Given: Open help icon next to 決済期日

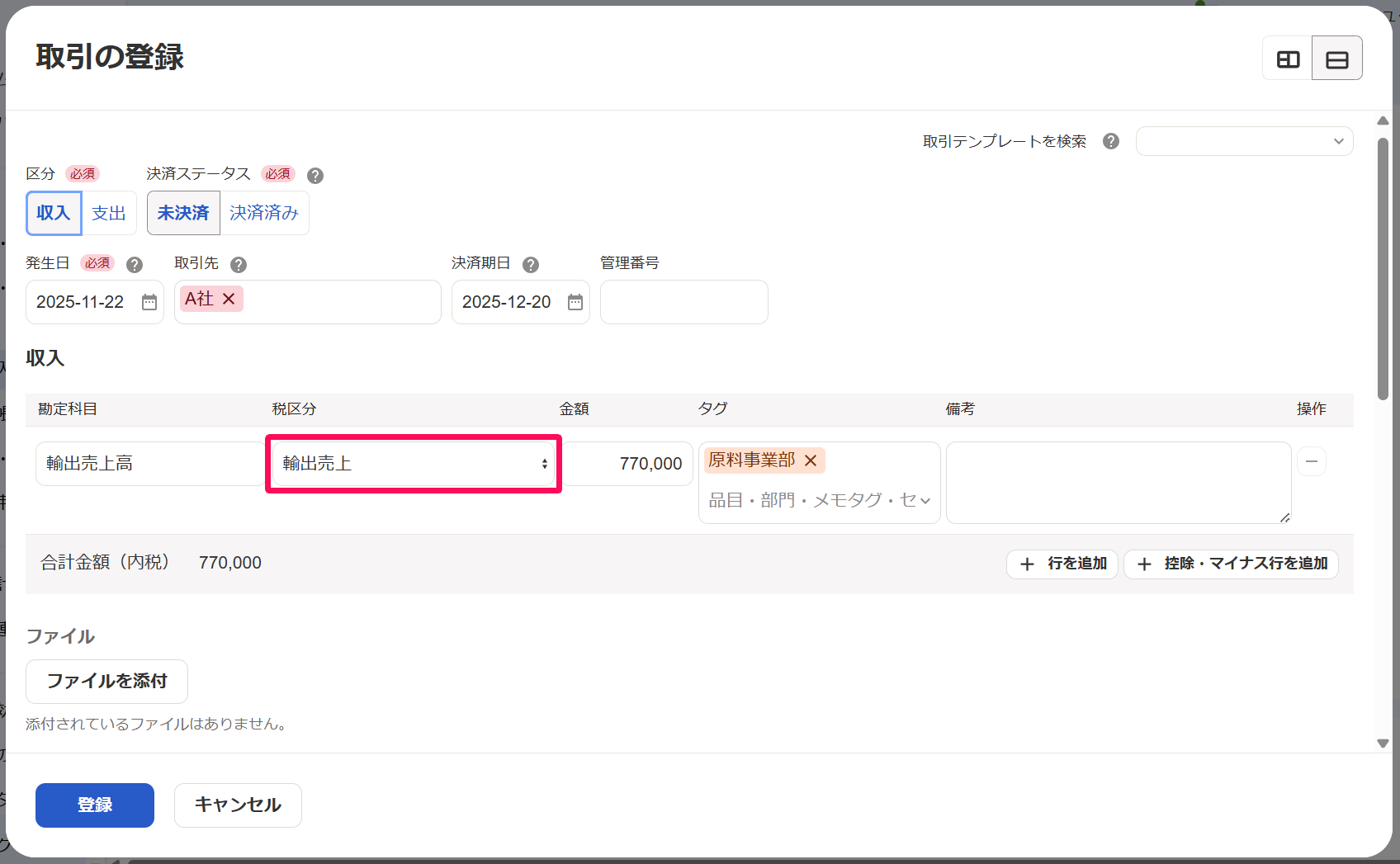Looking at the screenshot, I should coord(531,264).
